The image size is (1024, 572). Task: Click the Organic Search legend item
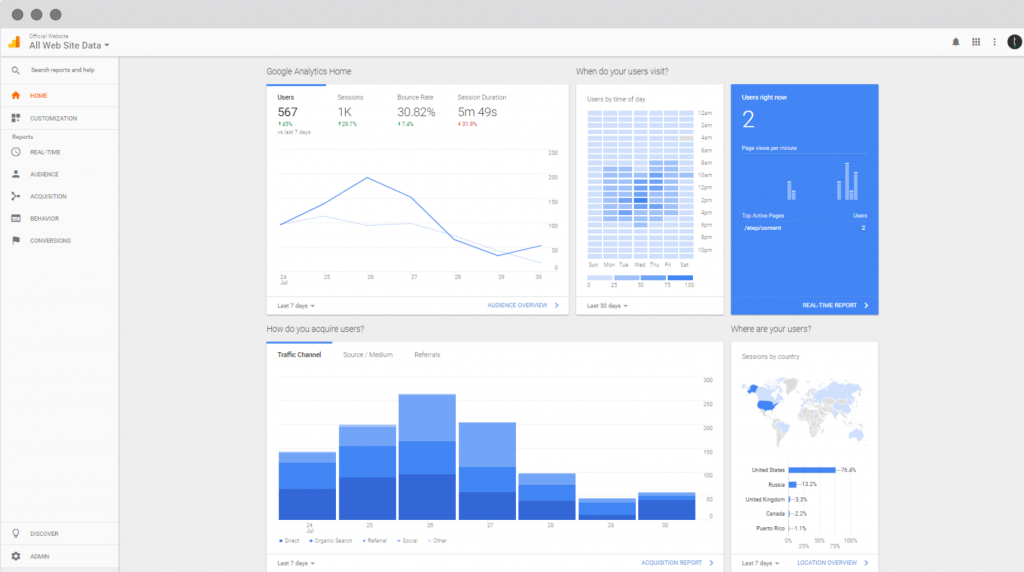330,541
